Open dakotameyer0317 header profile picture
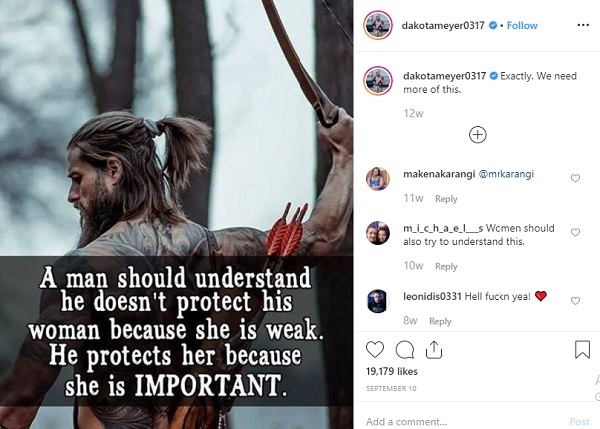600x429 pixels. (x=378, y=25)
